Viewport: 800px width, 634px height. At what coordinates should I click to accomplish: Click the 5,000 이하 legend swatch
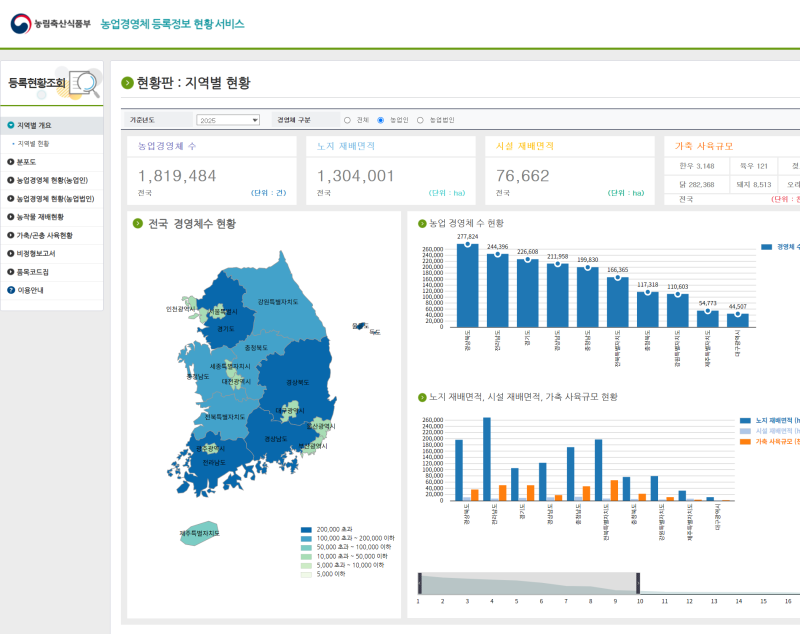(306, 574)
